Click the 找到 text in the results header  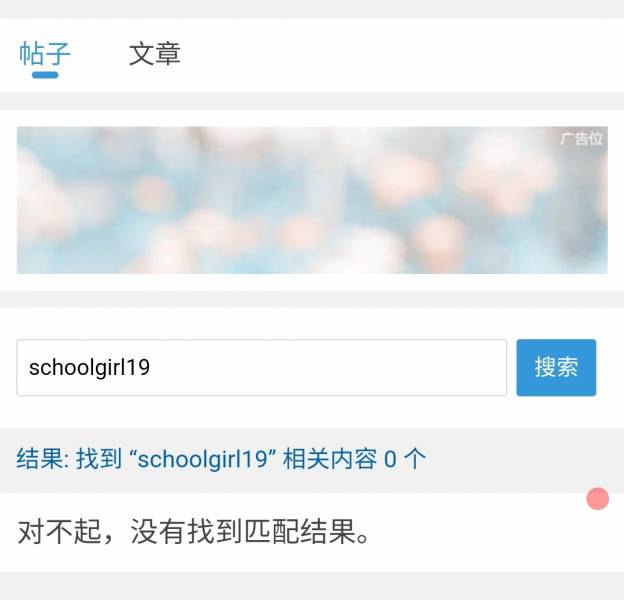pos(99,459)
